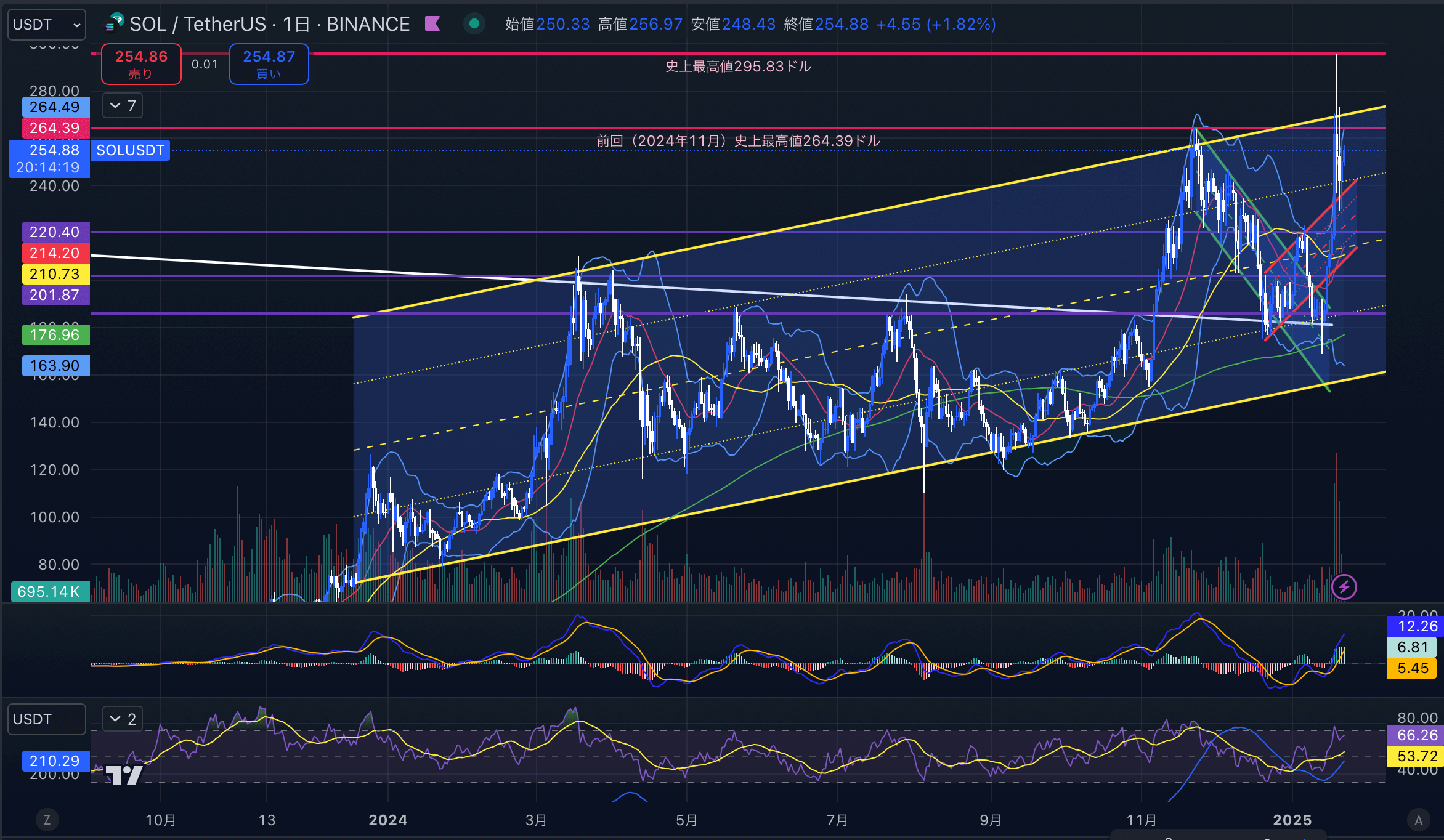Click the 264.49 blue price label
The image size is (1444, 840).
[55, 107]
